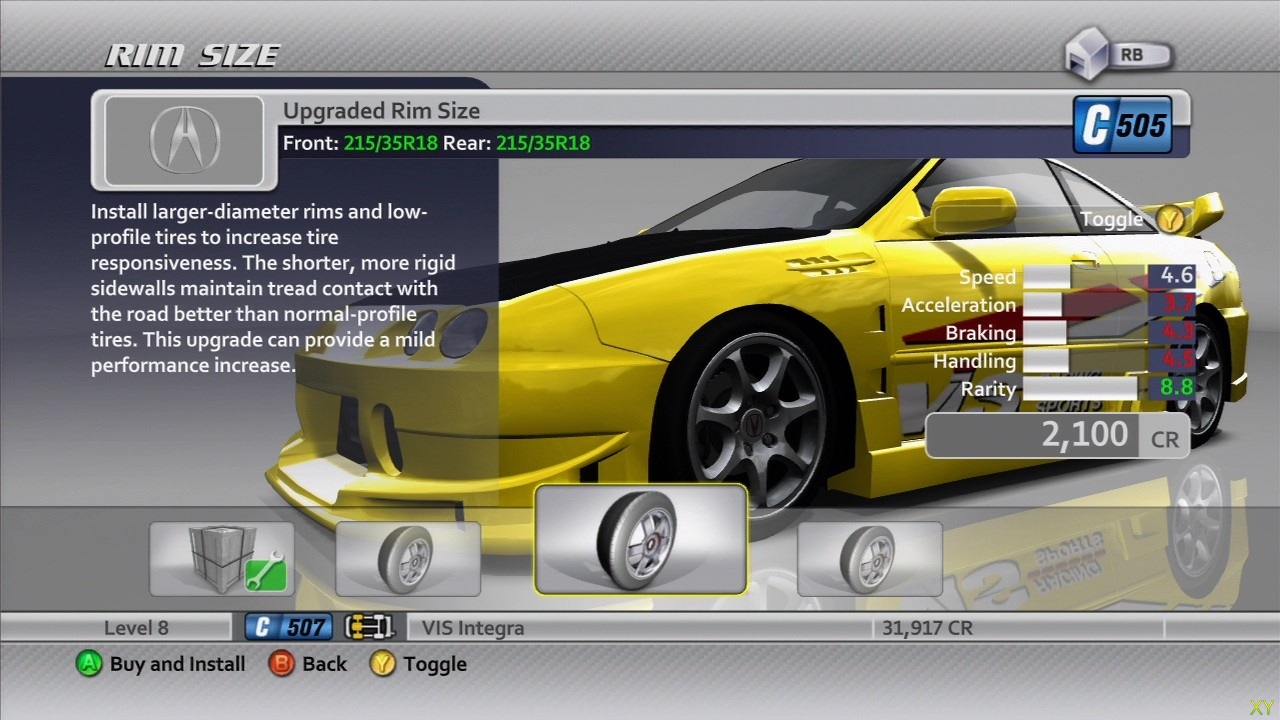Choose the second rim size option
Image resolution: width=1280 pixels, height=720 pixels.
pyautogui.click(x=408, y=558)
